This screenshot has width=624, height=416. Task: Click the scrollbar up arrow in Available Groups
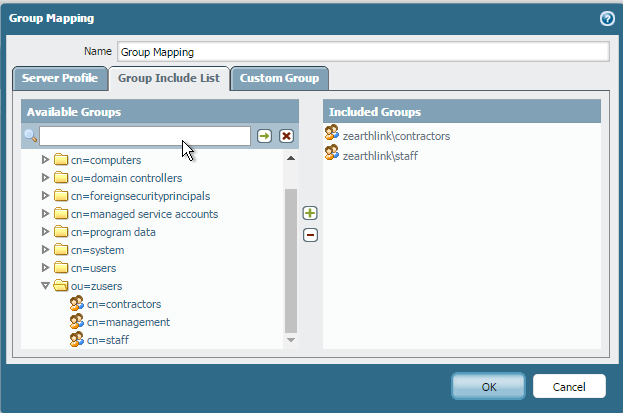[291, 158]
